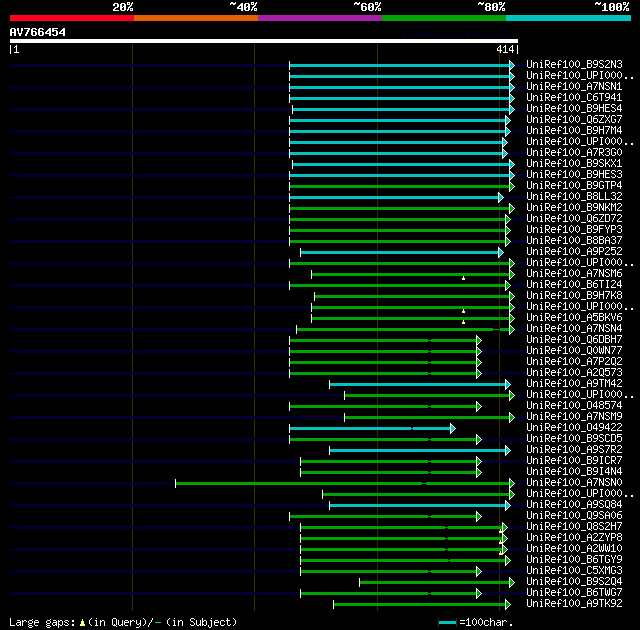Click the green ~80% legend color segment
Image resolution: width=640 pixels, height=630 pixels.
pos(444,18)
